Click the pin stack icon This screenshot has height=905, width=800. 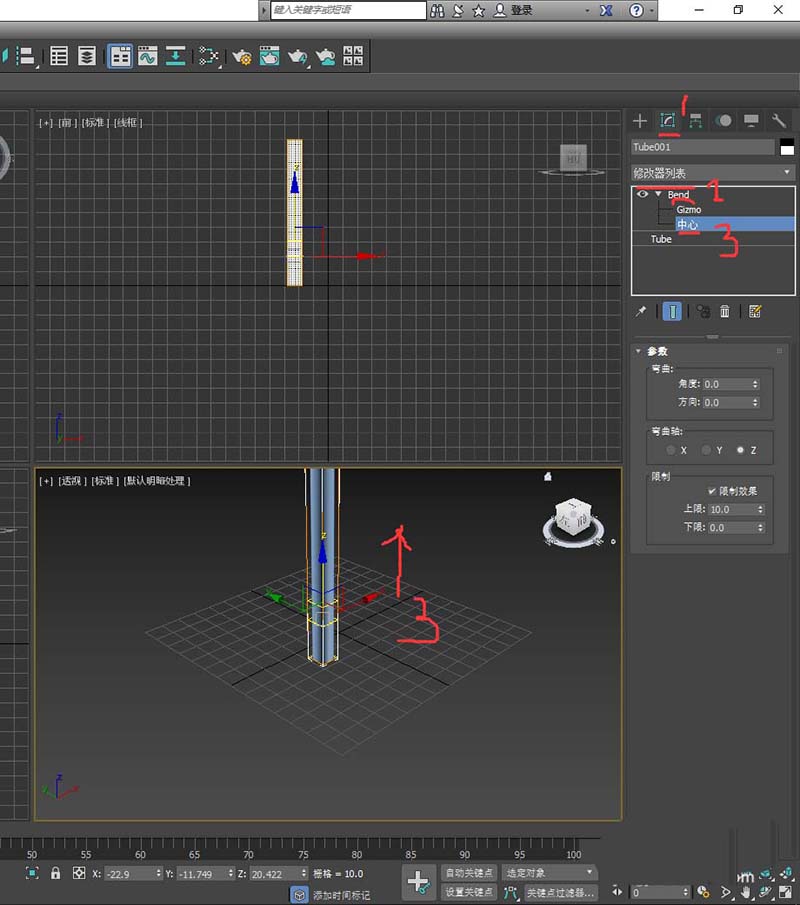click(x=641, y=312)
